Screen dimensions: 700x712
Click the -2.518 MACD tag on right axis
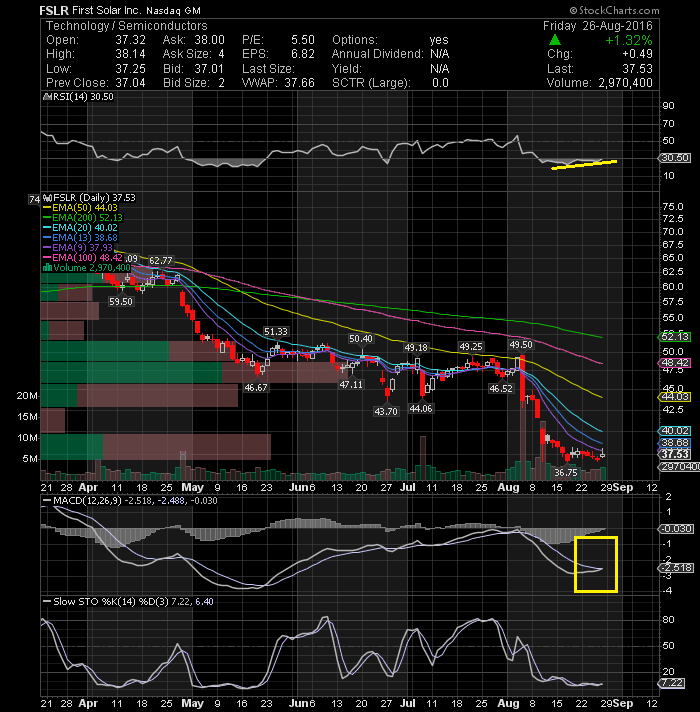point(676,568)
